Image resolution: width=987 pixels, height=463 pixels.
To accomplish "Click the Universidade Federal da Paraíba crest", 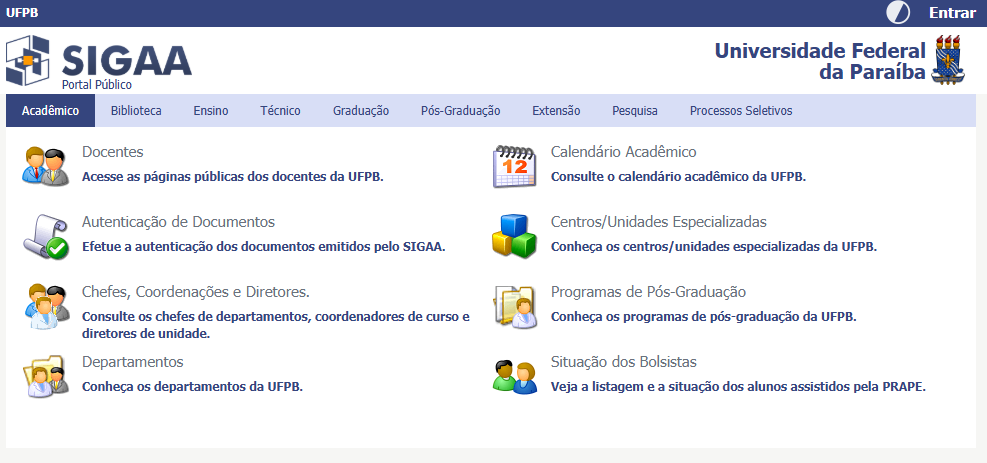I will click(x=948, y=60).
